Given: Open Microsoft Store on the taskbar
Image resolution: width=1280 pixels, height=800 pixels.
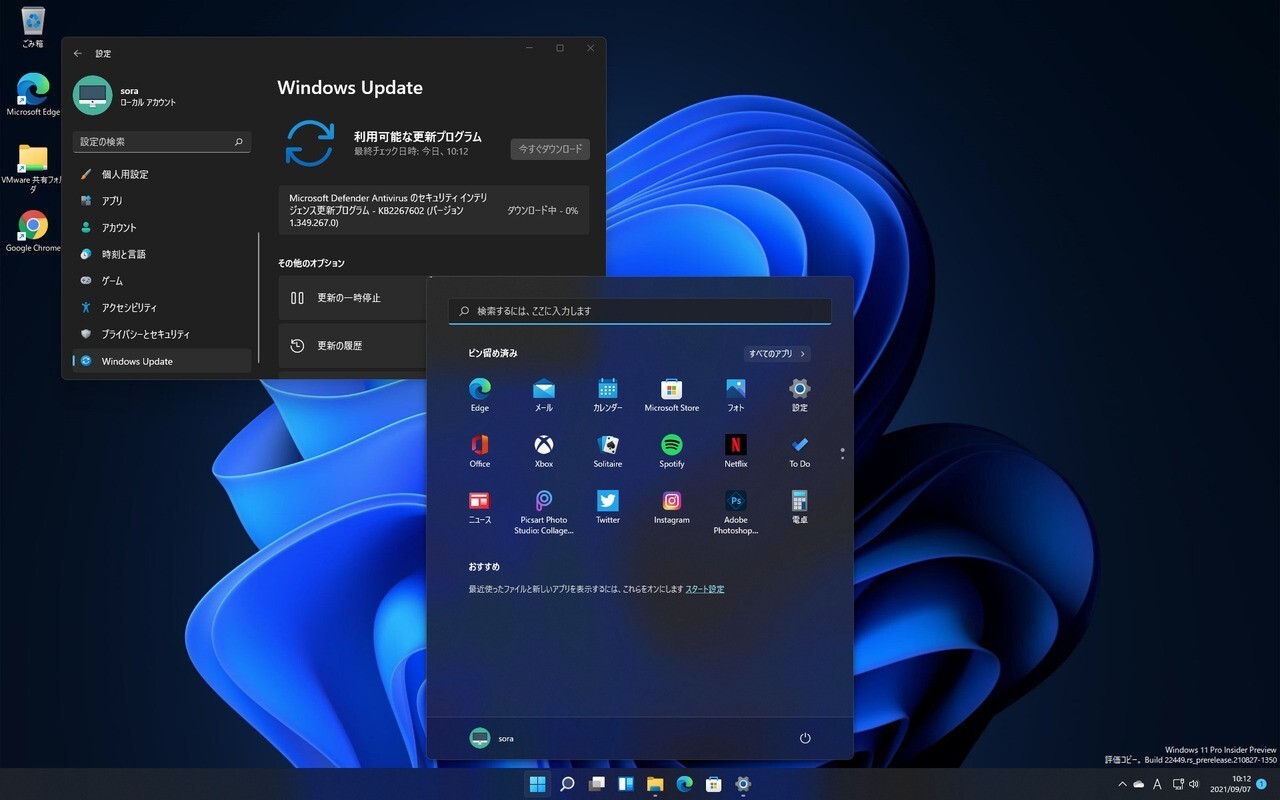Looking at the screenshot, I should click(714, 784).
